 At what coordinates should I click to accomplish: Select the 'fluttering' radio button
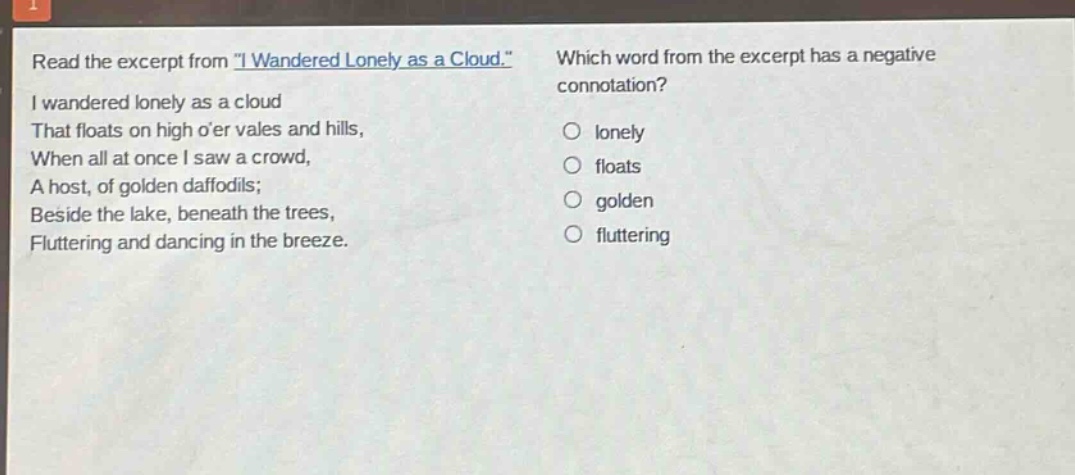[x=572, y=235]
